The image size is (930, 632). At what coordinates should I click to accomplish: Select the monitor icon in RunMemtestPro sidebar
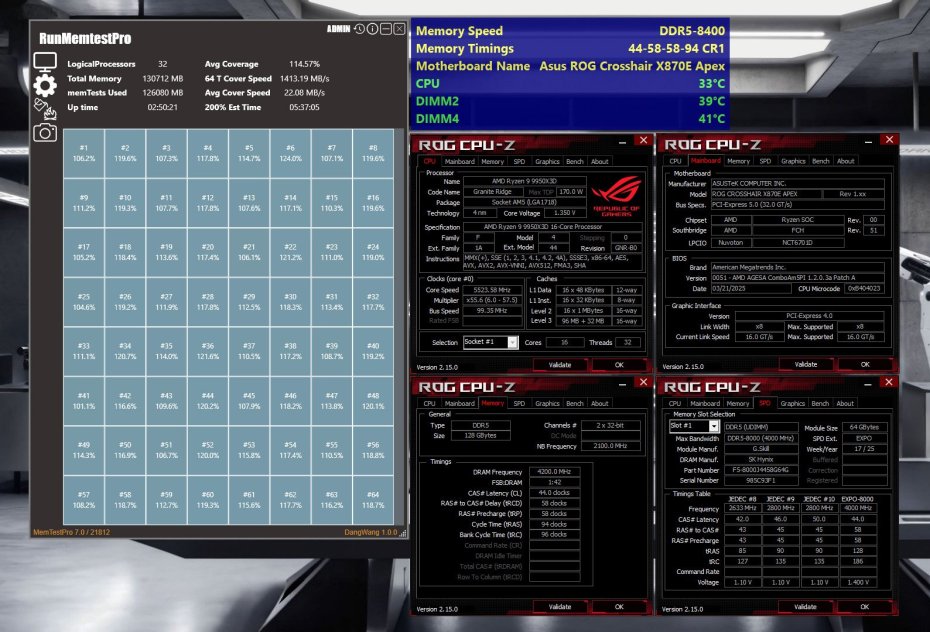(x=45, y=62)
